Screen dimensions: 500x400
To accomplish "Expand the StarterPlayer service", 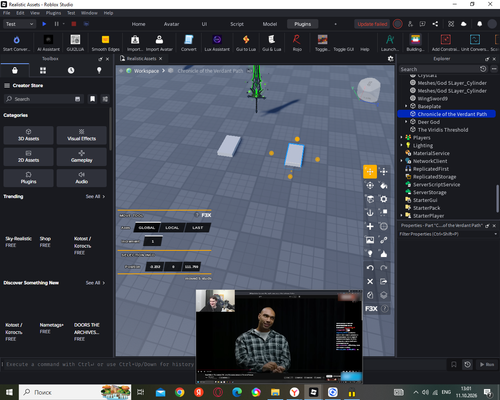I will point(401,216).
